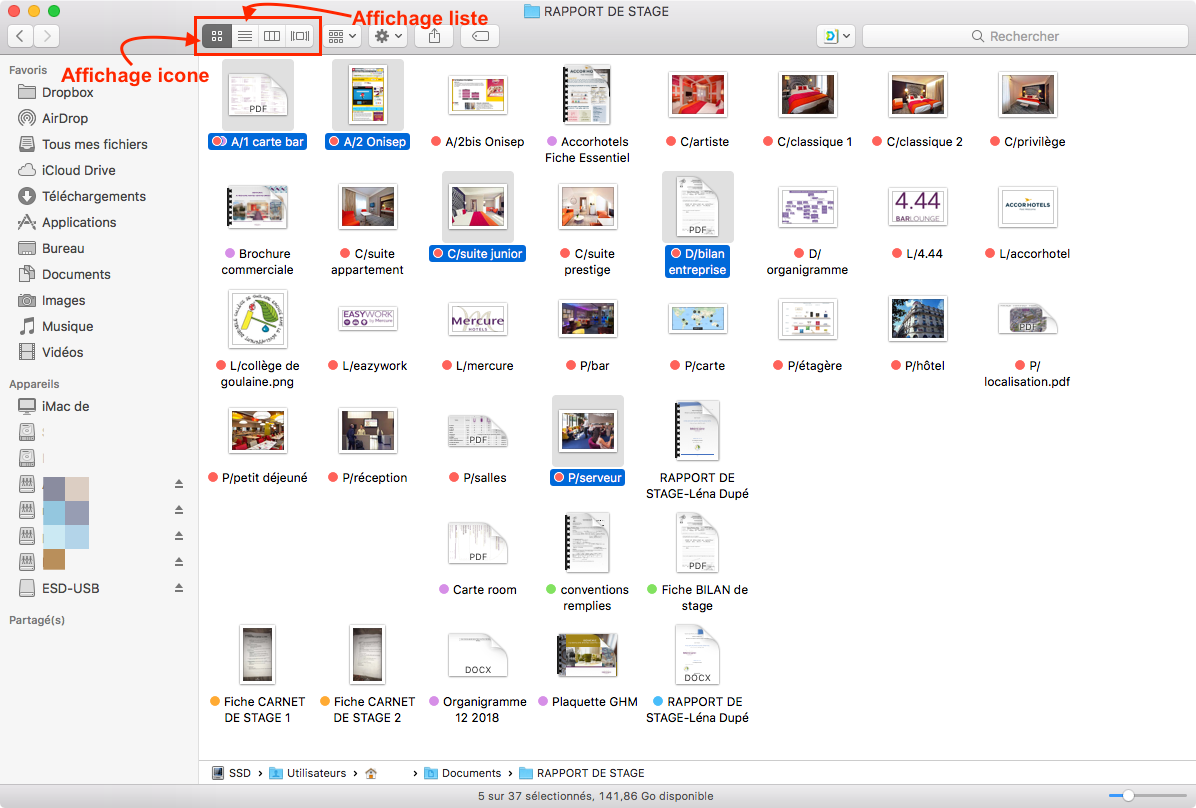Open Téléchargements in the sidebar
The height and width of the screenshot is (808, 1196).
point(93,196)
